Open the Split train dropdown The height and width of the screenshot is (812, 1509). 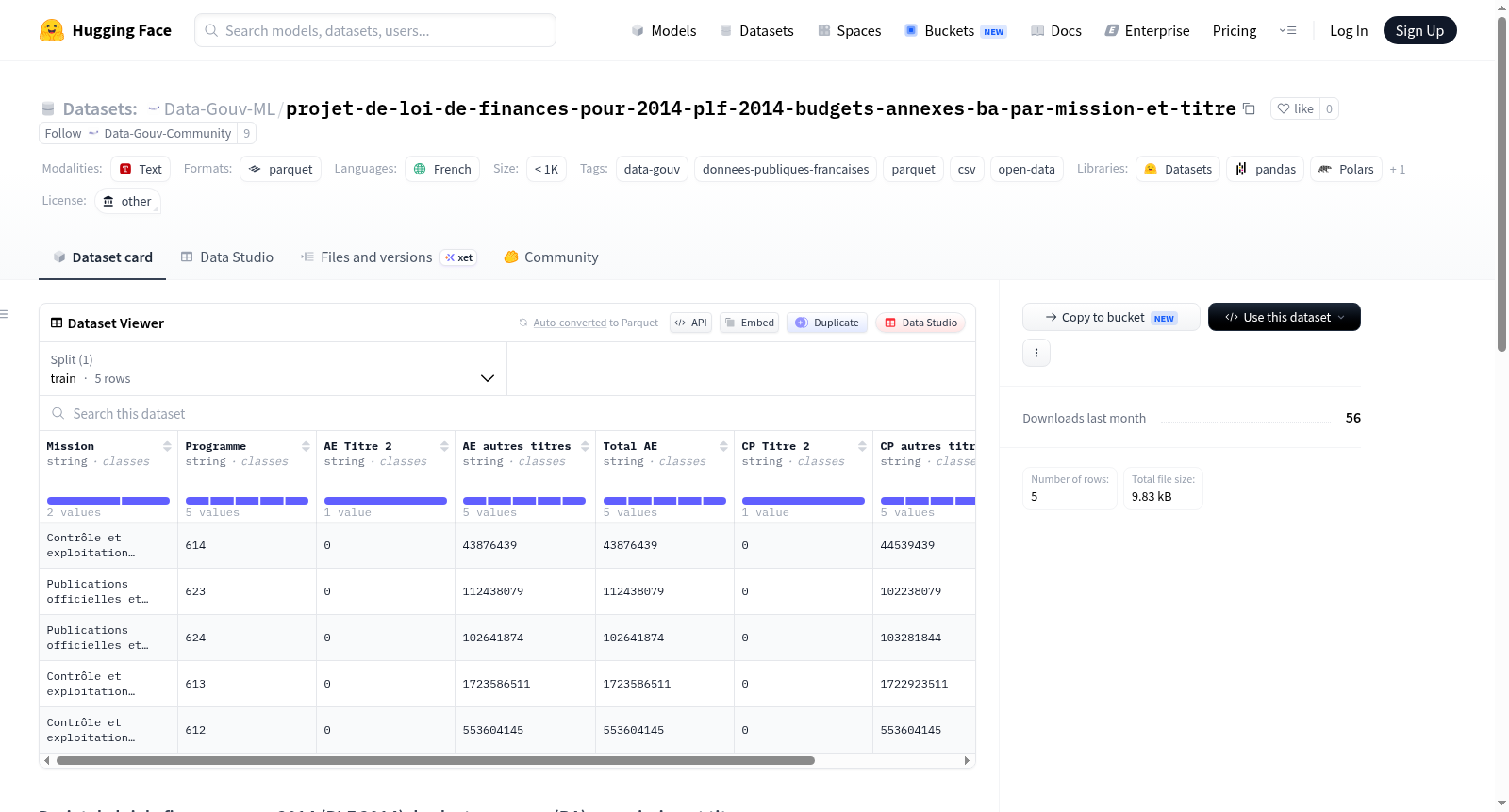[273, 369]
